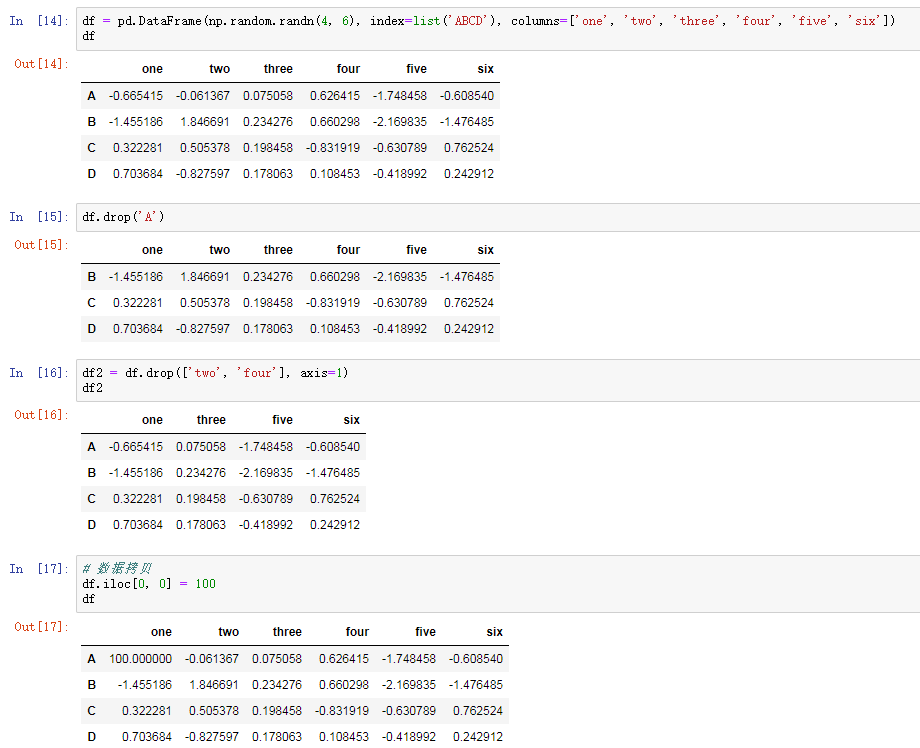Click the "In [14]:" input prompt label
This screenshot has width=920, height=748.
pyautogui.click(x=39, y=21)
